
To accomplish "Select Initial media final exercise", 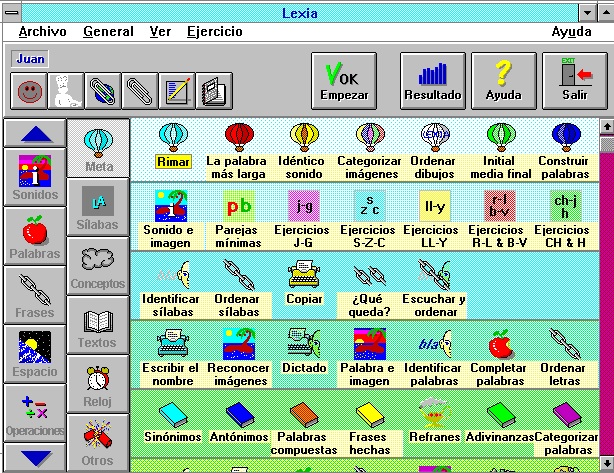I will coord(500,151).
